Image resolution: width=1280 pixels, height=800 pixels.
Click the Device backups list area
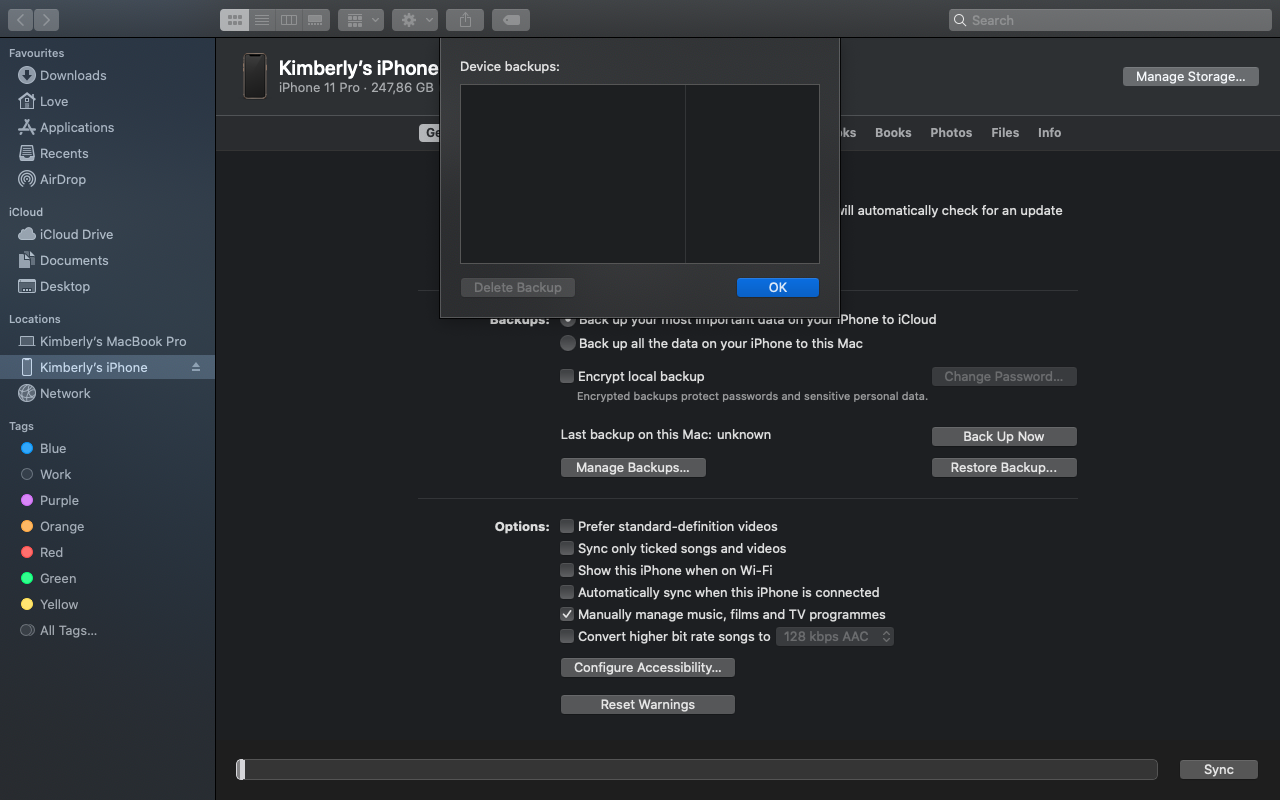639,174
